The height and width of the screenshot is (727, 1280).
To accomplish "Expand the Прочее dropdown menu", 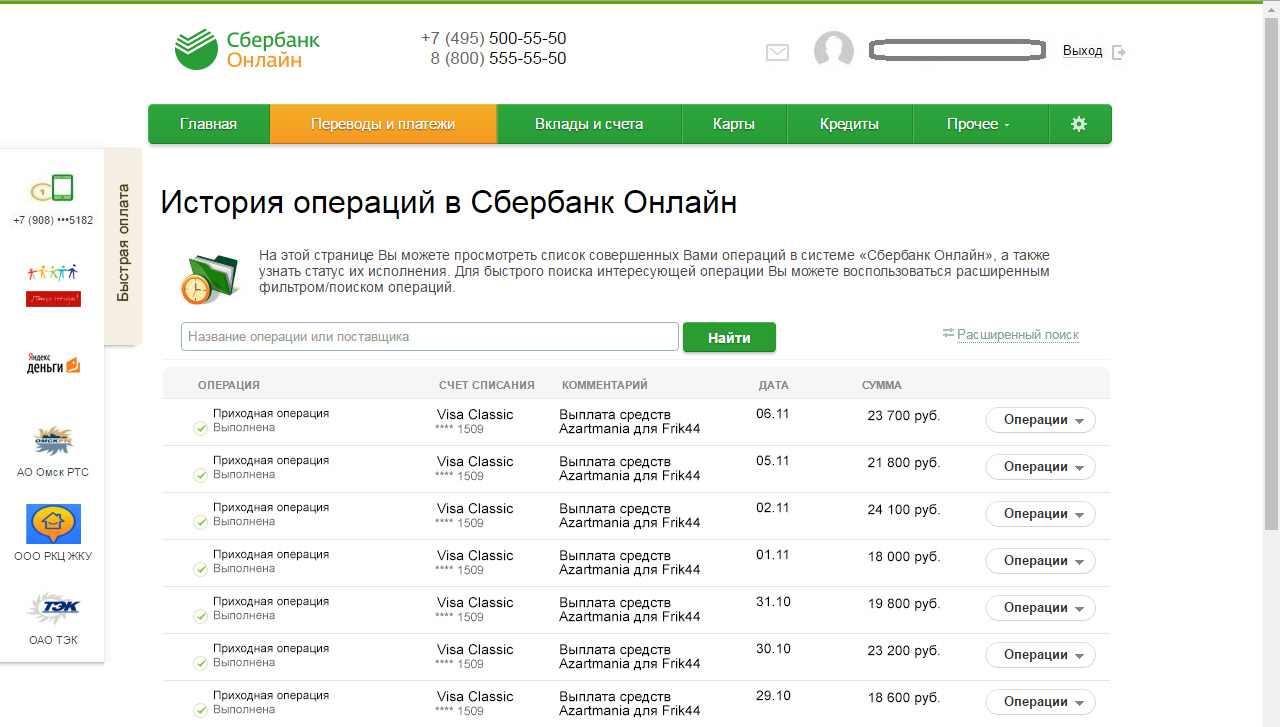I will [x=979, y=124].
